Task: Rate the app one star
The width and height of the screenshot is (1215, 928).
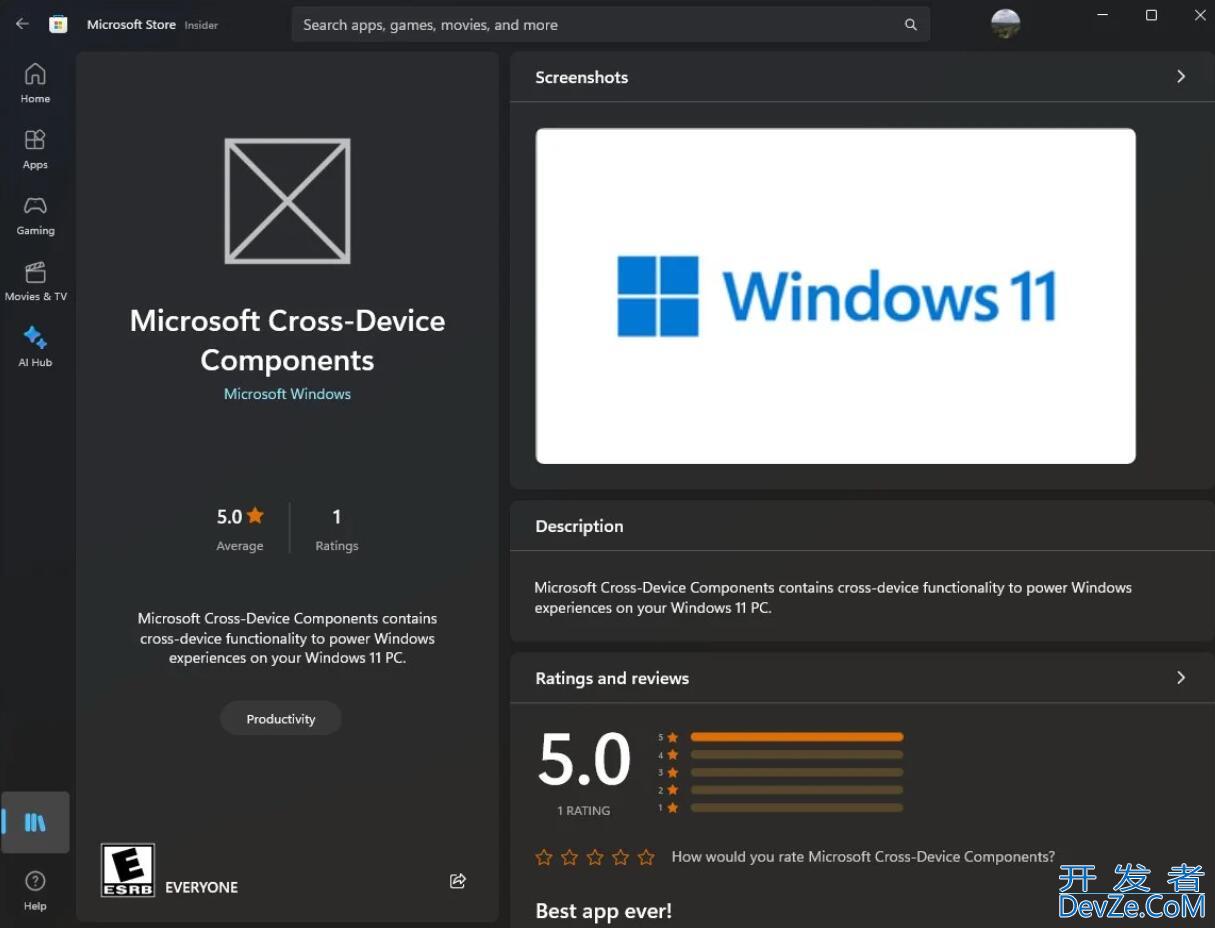Action: pyautogui.click(x=544, y=857)
